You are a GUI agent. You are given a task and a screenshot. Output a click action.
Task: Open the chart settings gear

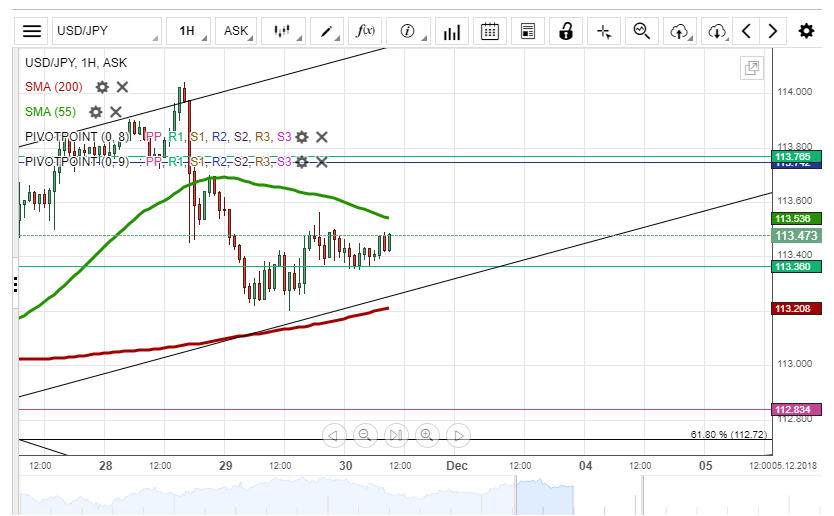coord(806,31)
